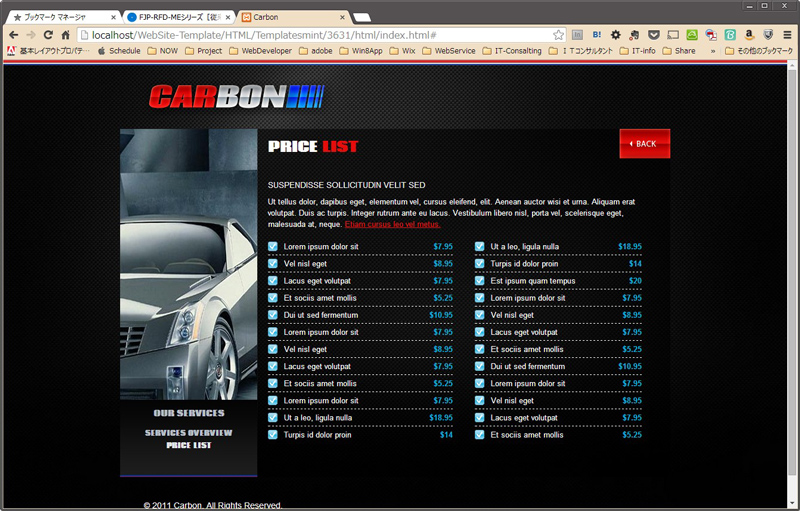Open the adobe bookmark folder
The width and height of the screenshot is (800, 511).
pos(316,51)
